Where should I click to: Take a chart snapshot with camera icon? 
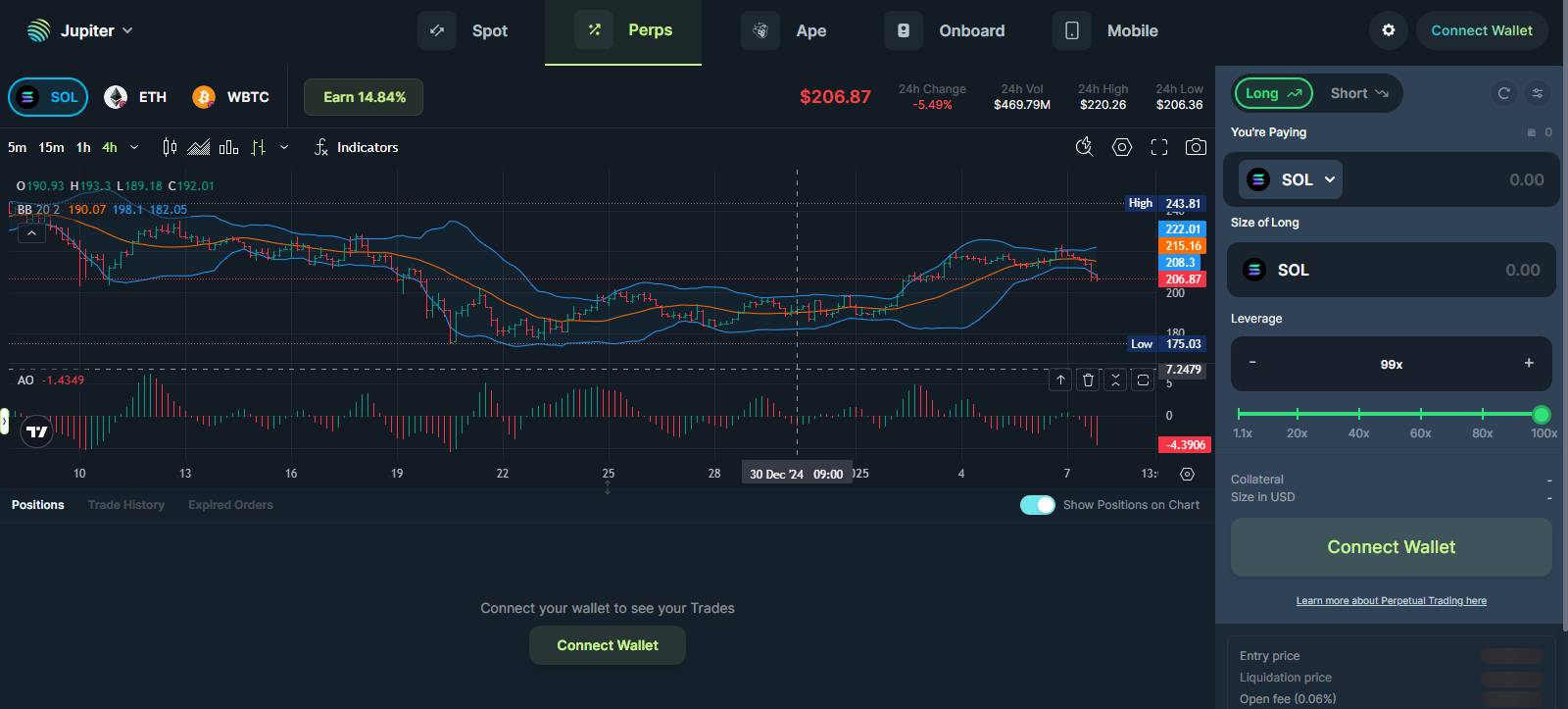(x=1196, y=147)
